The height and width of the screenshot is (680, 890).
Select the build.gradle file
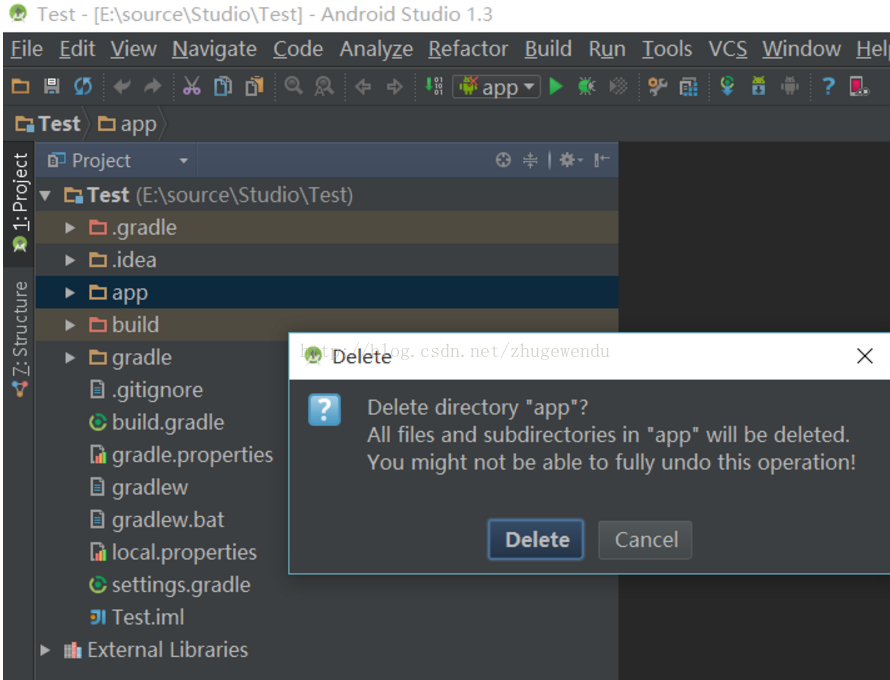157,422
